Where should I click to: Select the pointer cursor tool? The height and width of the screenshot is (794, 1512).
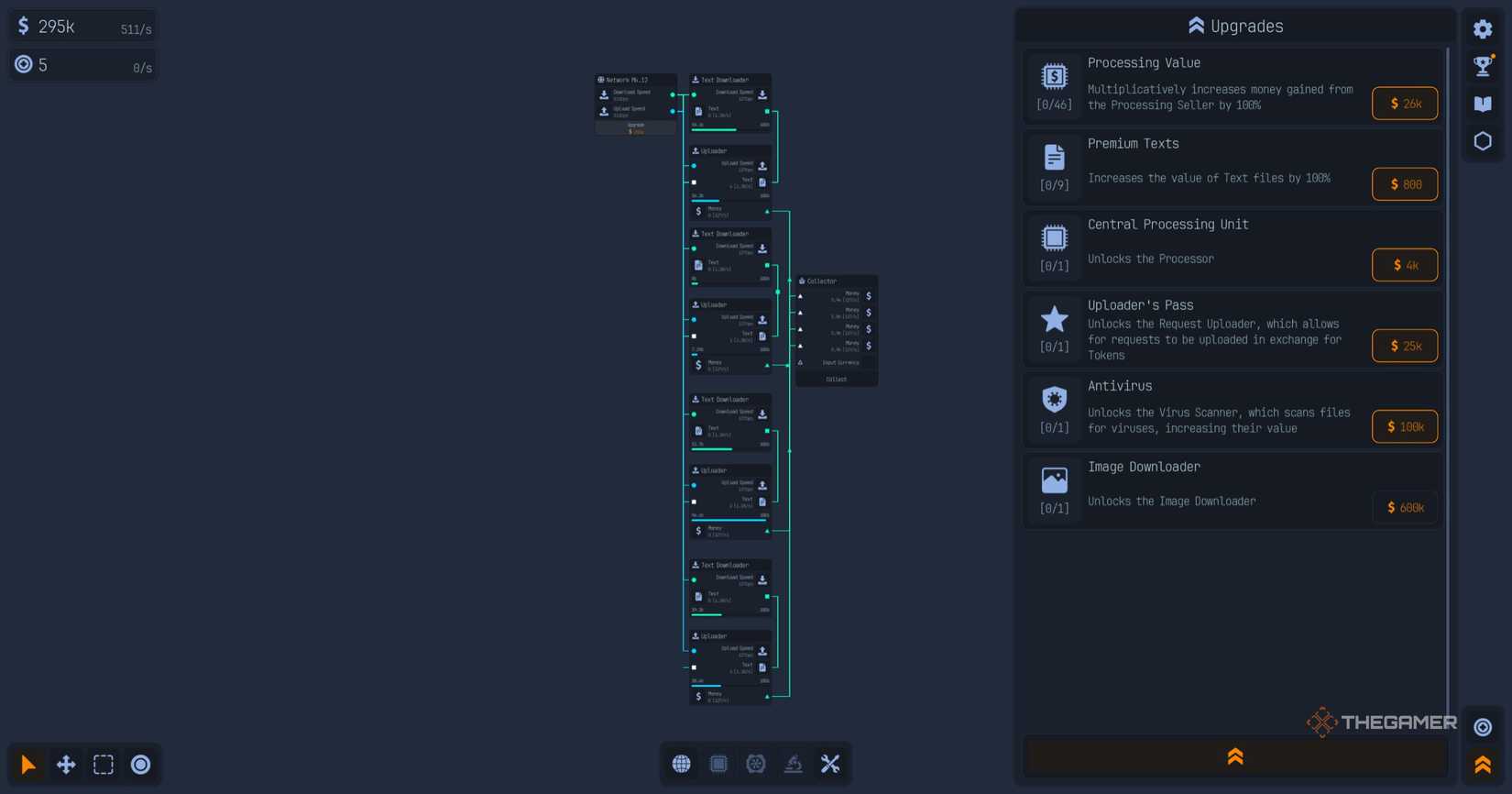click(28, 764)
